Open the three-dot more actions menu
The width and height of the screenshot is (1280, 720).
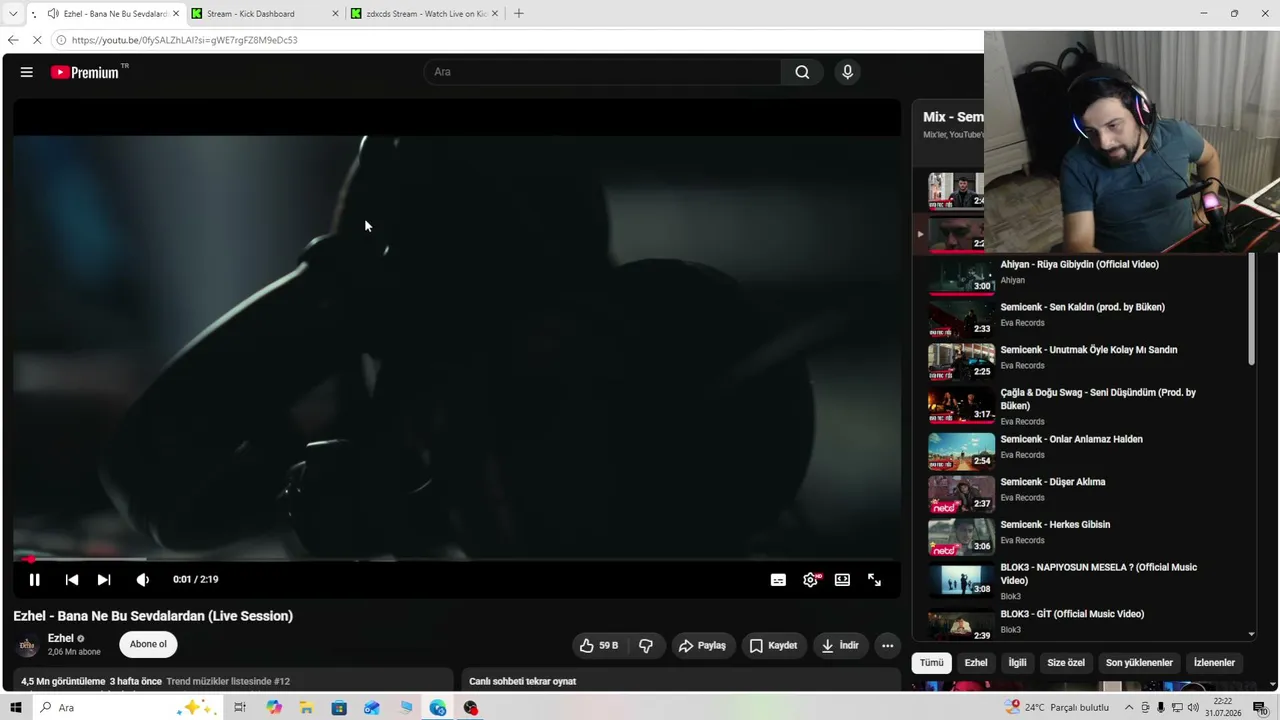pos(887,646)
